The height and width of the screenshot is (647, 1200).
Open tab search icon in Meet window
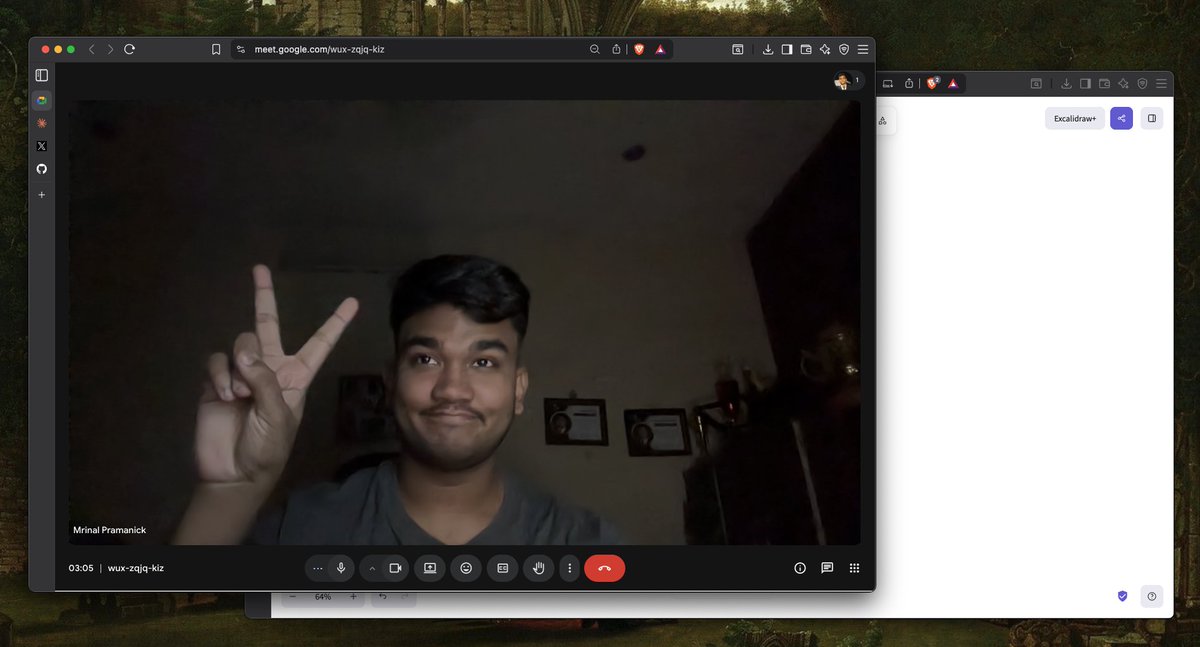pos(738,49)
